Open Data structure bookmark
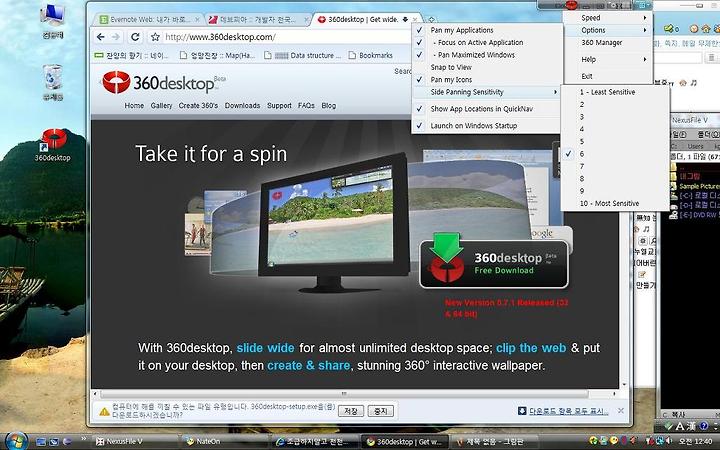The height and width of the screenshot is (450, 720). click(302, 55)
